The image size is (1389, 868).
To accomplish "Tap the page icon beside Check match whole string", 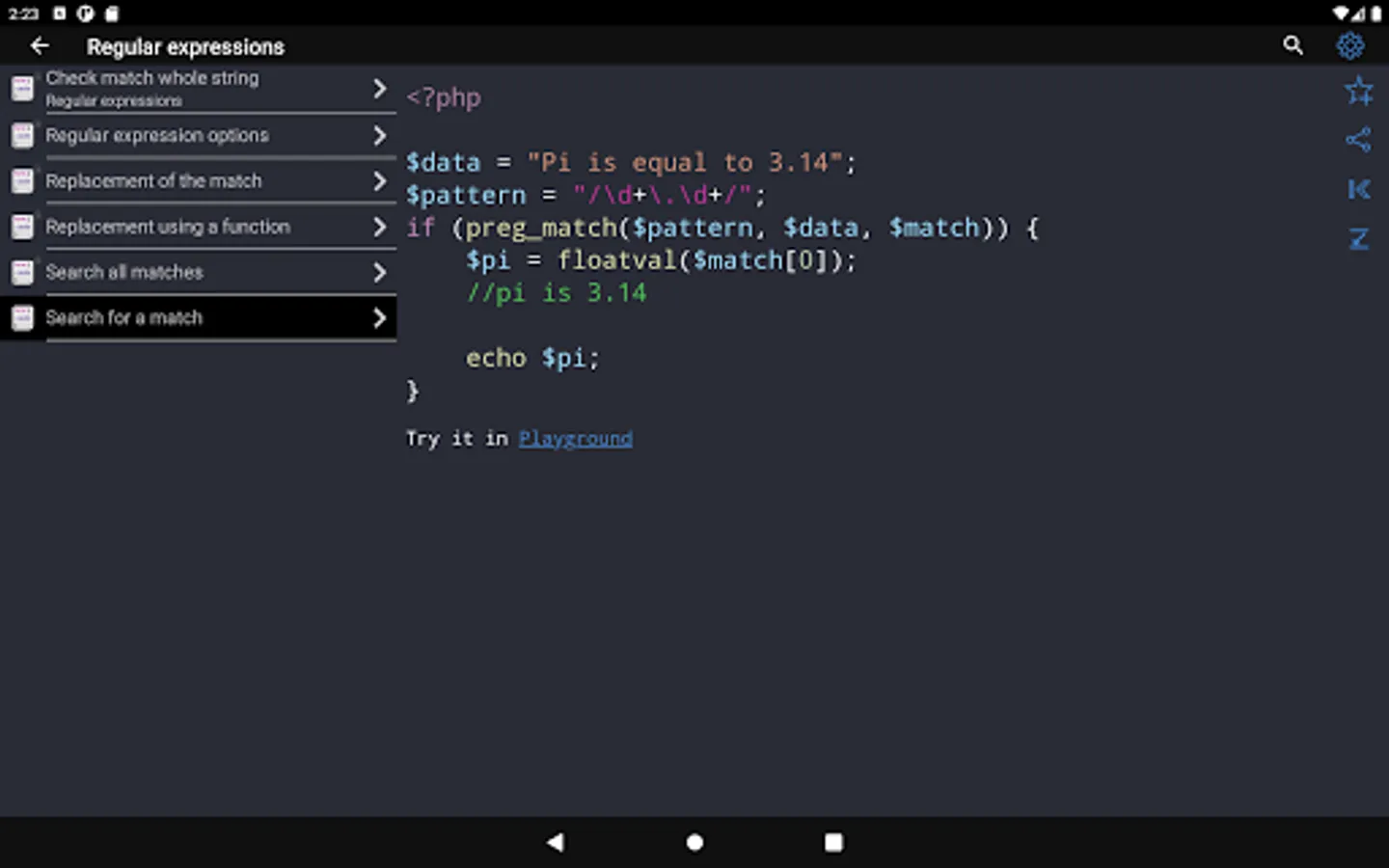I will coord(22,89).
